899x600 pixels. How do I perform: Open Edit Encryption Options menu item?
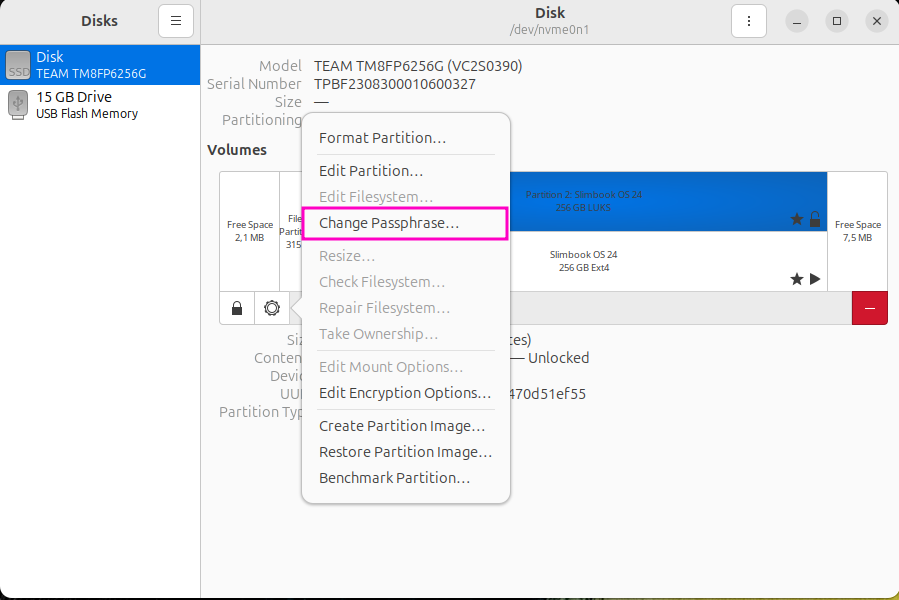(x=405, y=393)
